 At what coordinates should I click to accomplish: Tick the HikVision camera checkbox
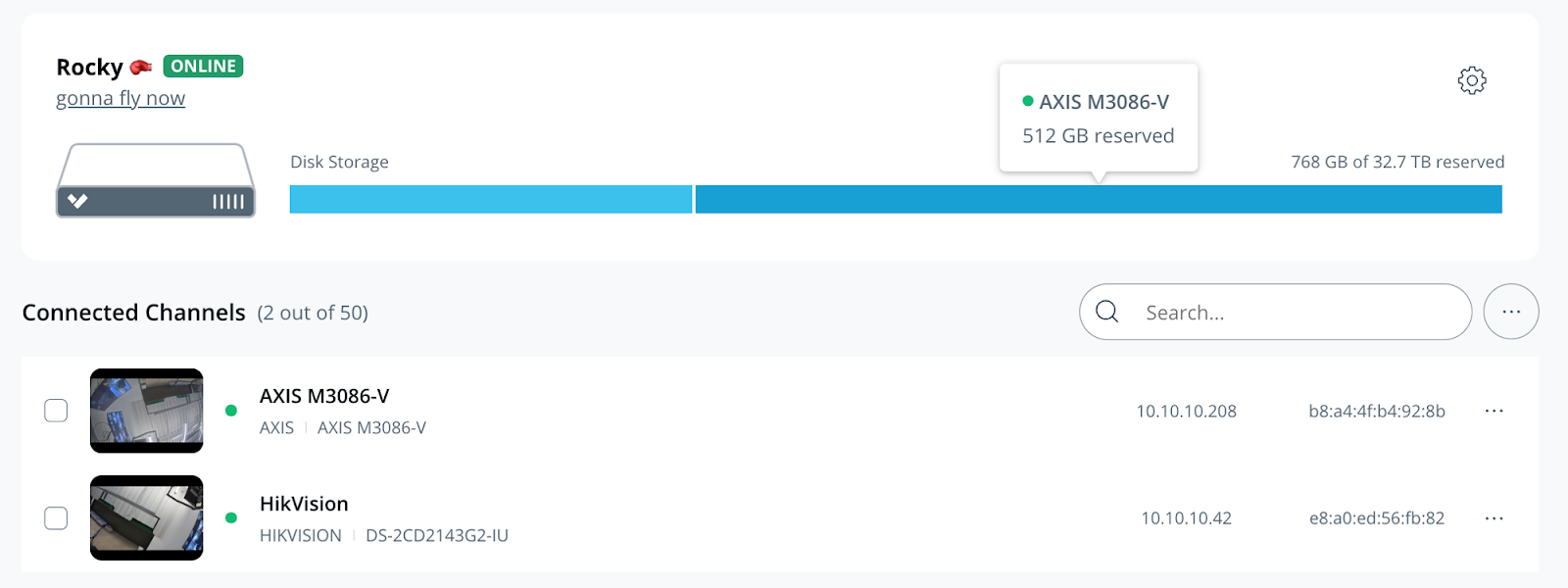tap(56, 517)
